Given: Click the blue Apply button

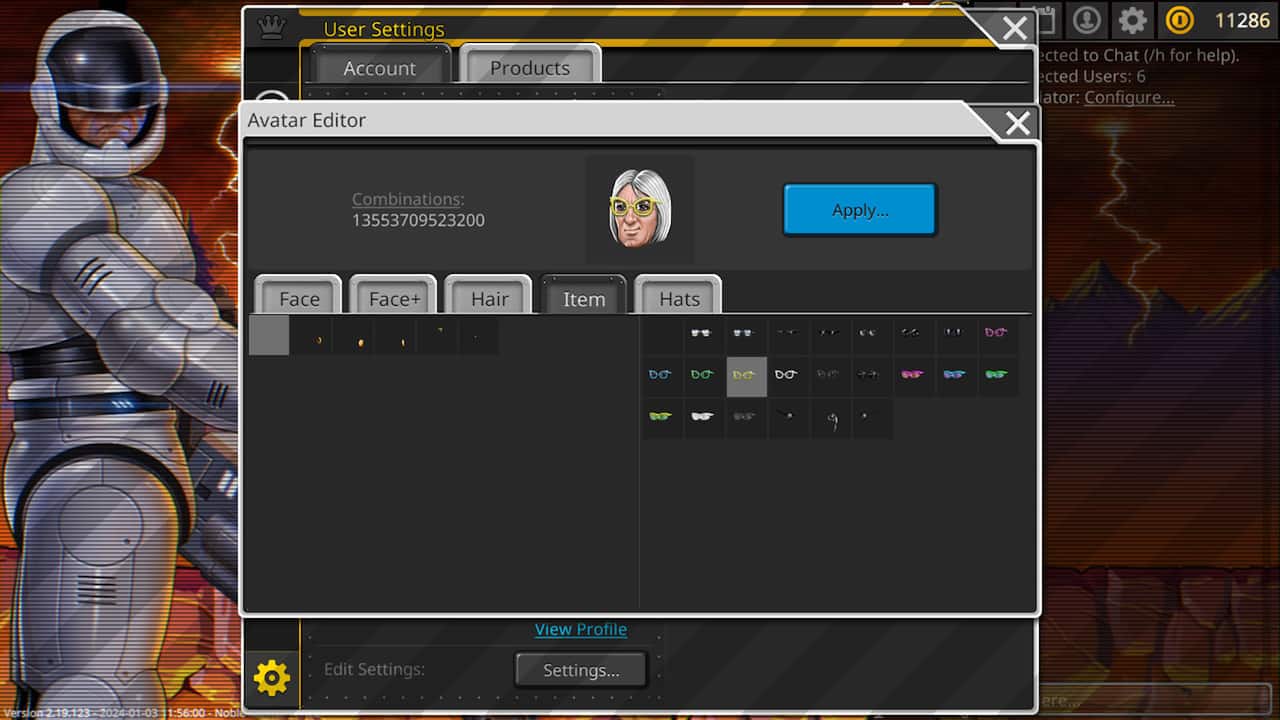Looking at the screenshot, I should pos(860,210).
